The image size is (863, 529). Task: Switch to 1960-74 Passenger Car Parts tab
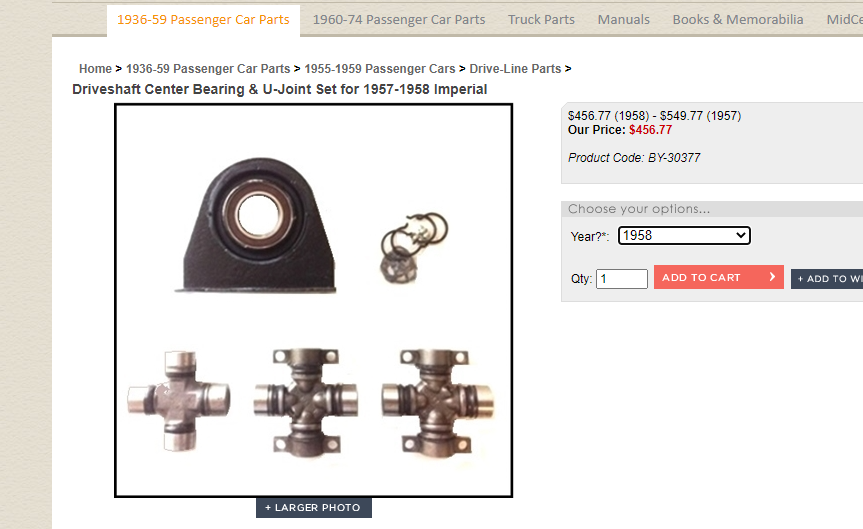[x=399, y=20]
